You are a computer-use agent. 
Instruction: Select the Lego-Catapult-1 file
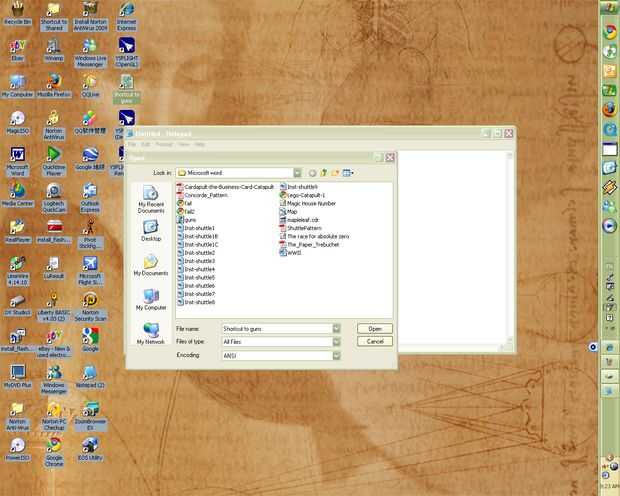[302, 195]
